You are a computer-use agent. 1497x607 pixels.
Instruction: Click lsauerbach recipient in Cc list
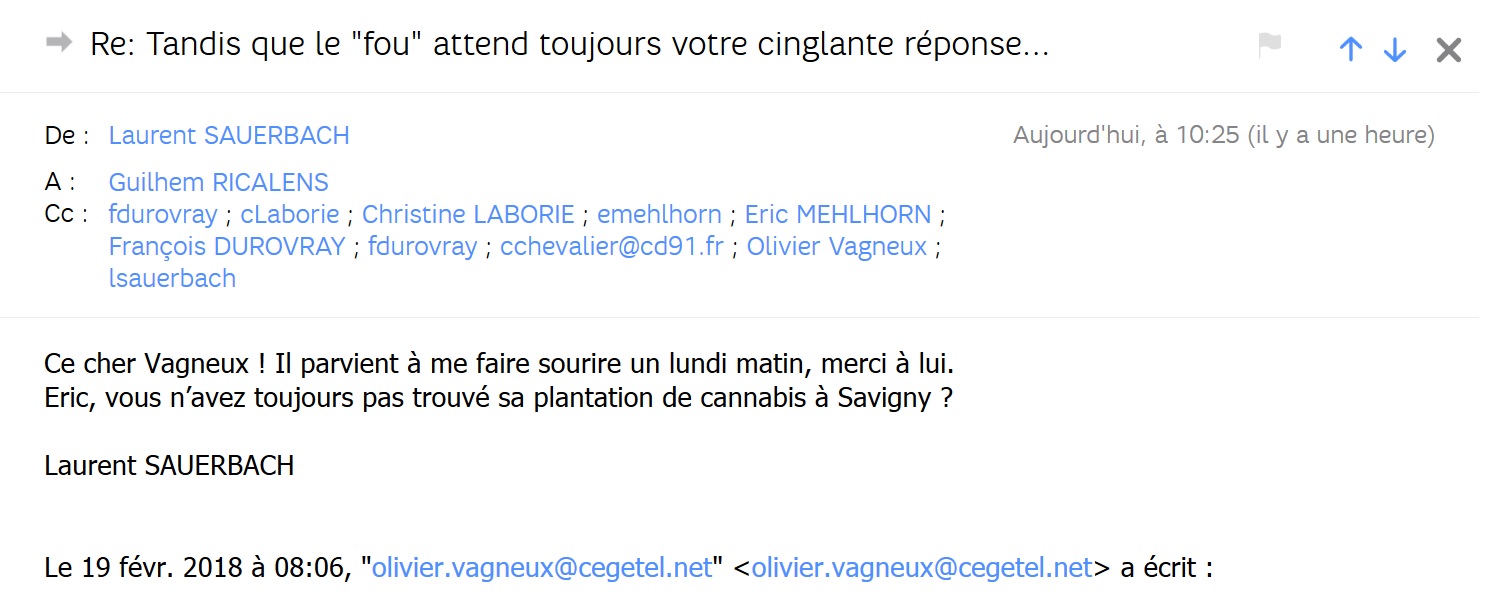(172, 278)
